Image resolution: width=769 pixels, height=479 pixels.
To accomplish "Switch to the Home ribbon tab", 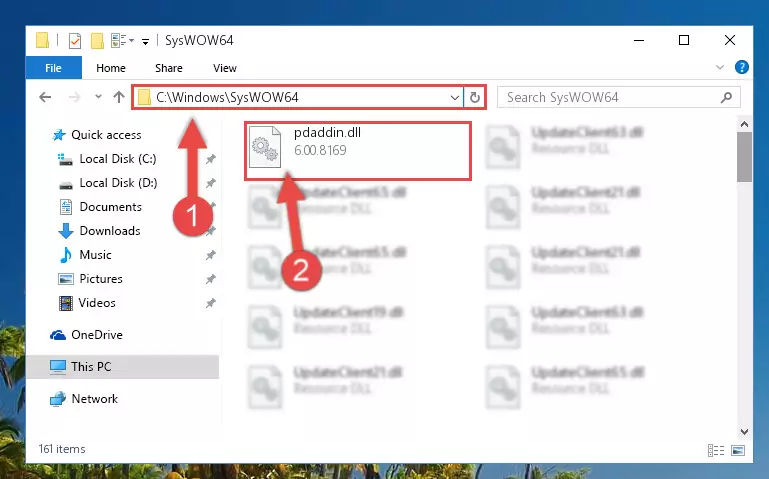I will coord(111,68).
